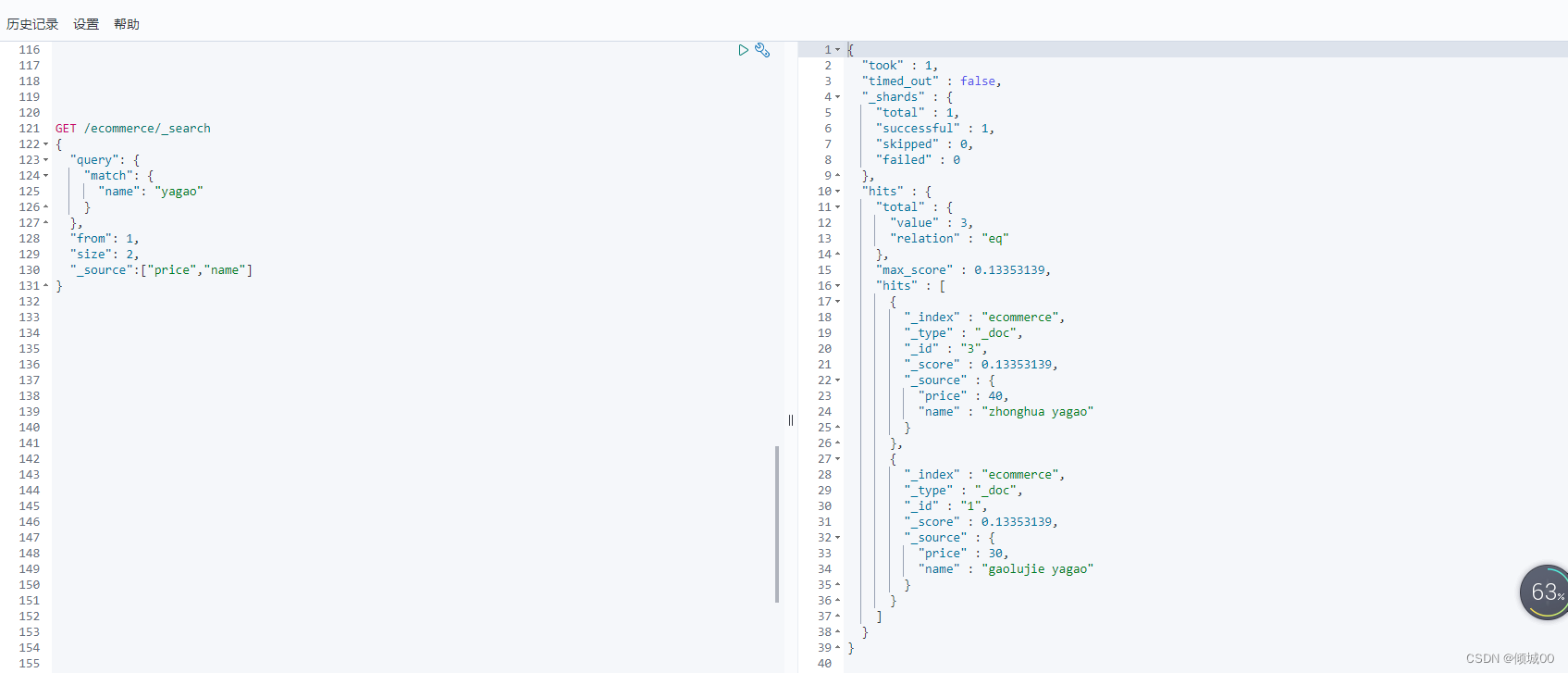Image resolution: width=1568 pixels, height=673 pixels.
Task: Toggle fold marker at response line 14
Action: coord(838,255)
